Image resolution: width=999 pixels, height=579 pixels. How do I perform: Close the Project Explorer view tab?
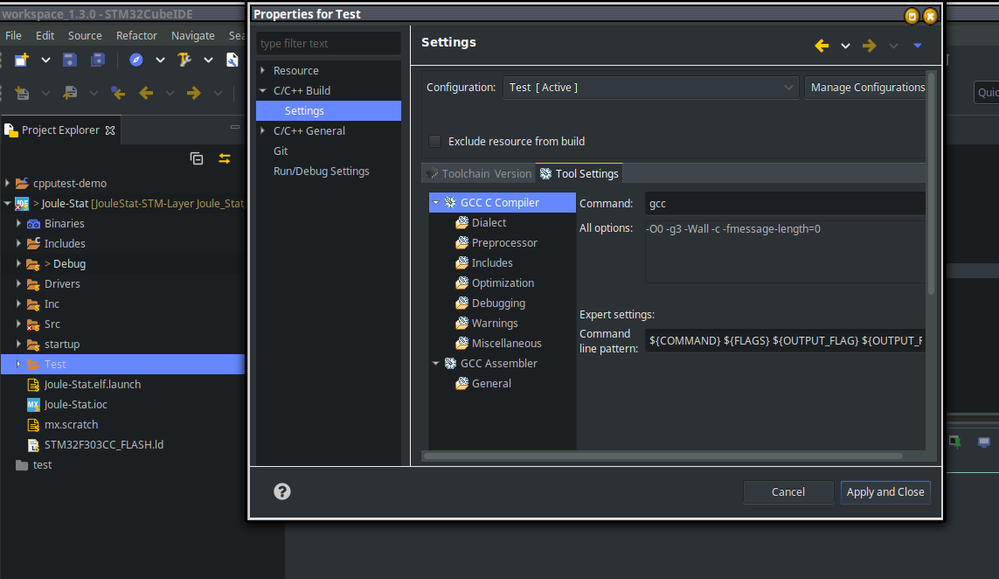click(x=110, y=130)
